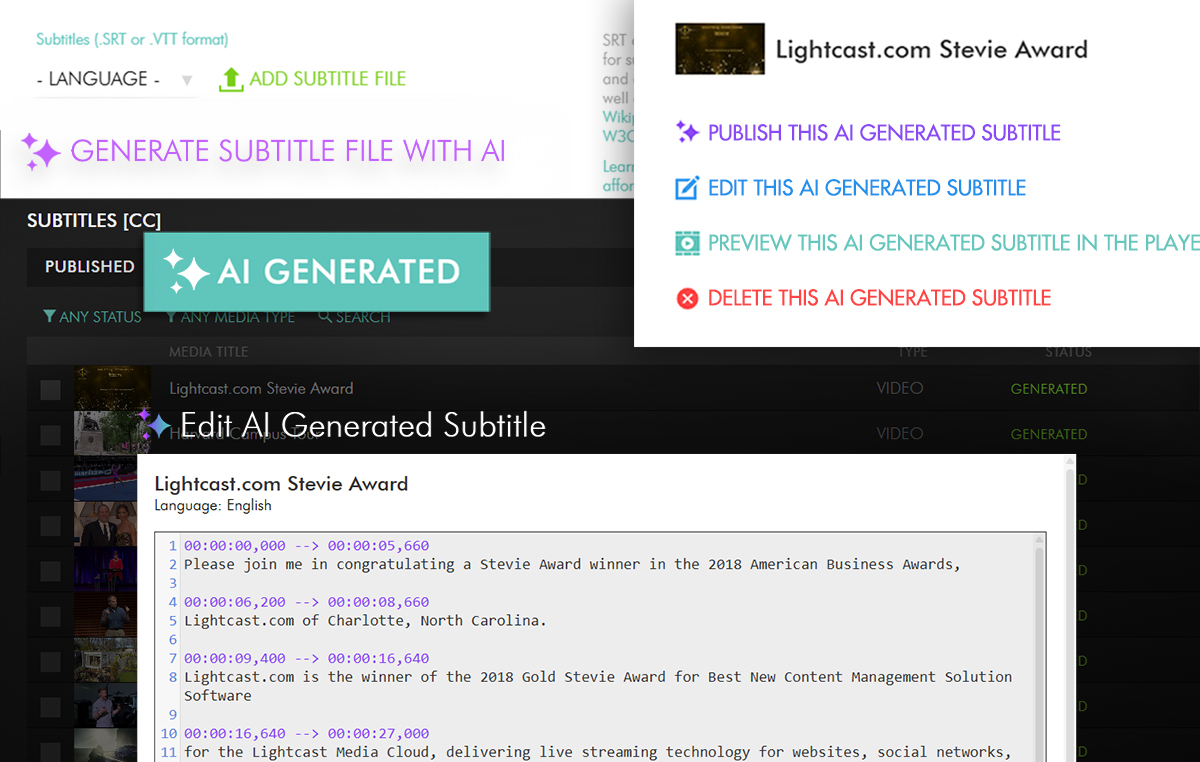The width and height of the screenshot is (1200, 762).
Task: Click the sparkle icon beside Generate Subtitle File
Action: (41, 151)
